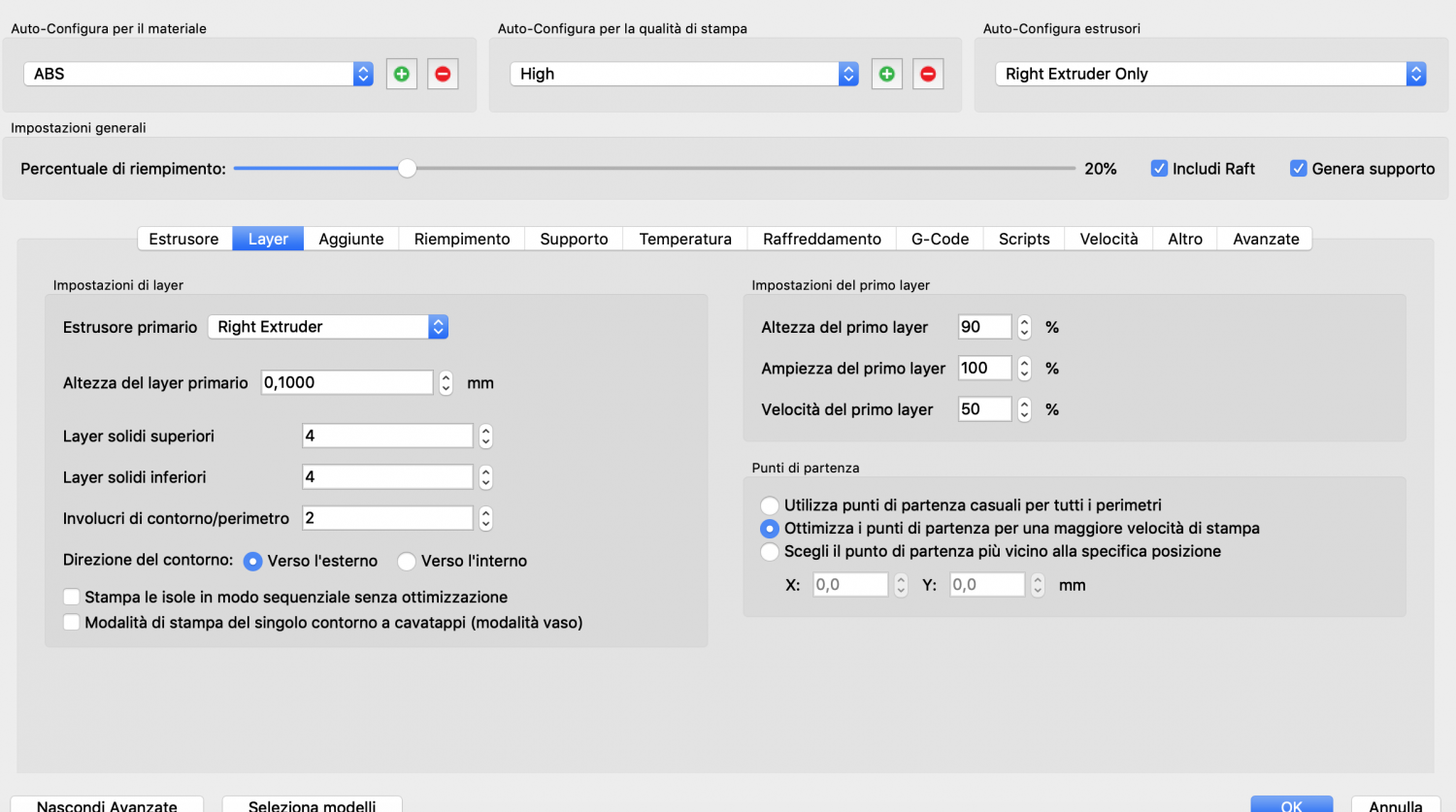
Task: Click stepper for Altezza del primo layer
Action: [x=1024, y=328]
